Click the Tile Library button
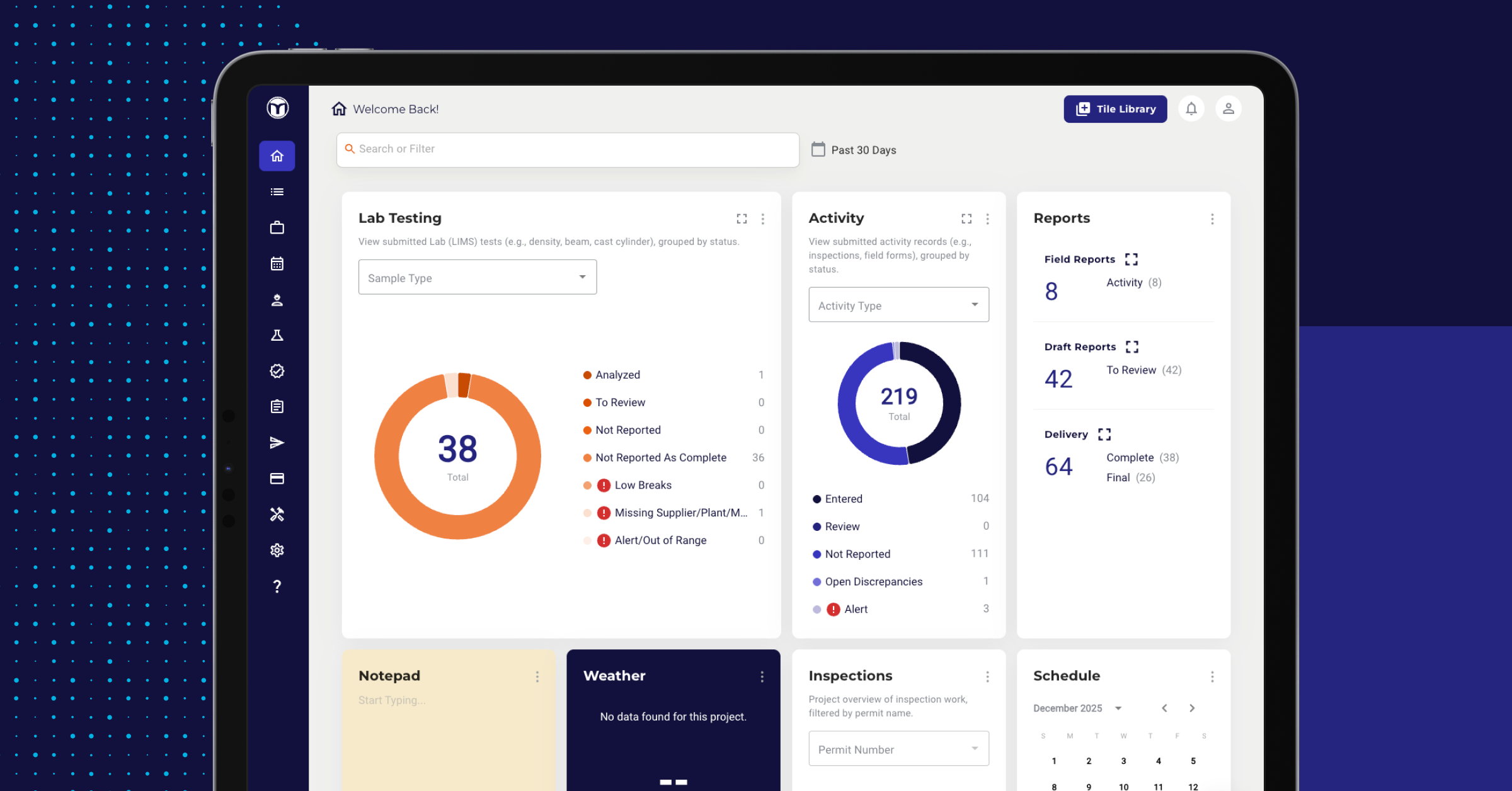 (1115, 109)
